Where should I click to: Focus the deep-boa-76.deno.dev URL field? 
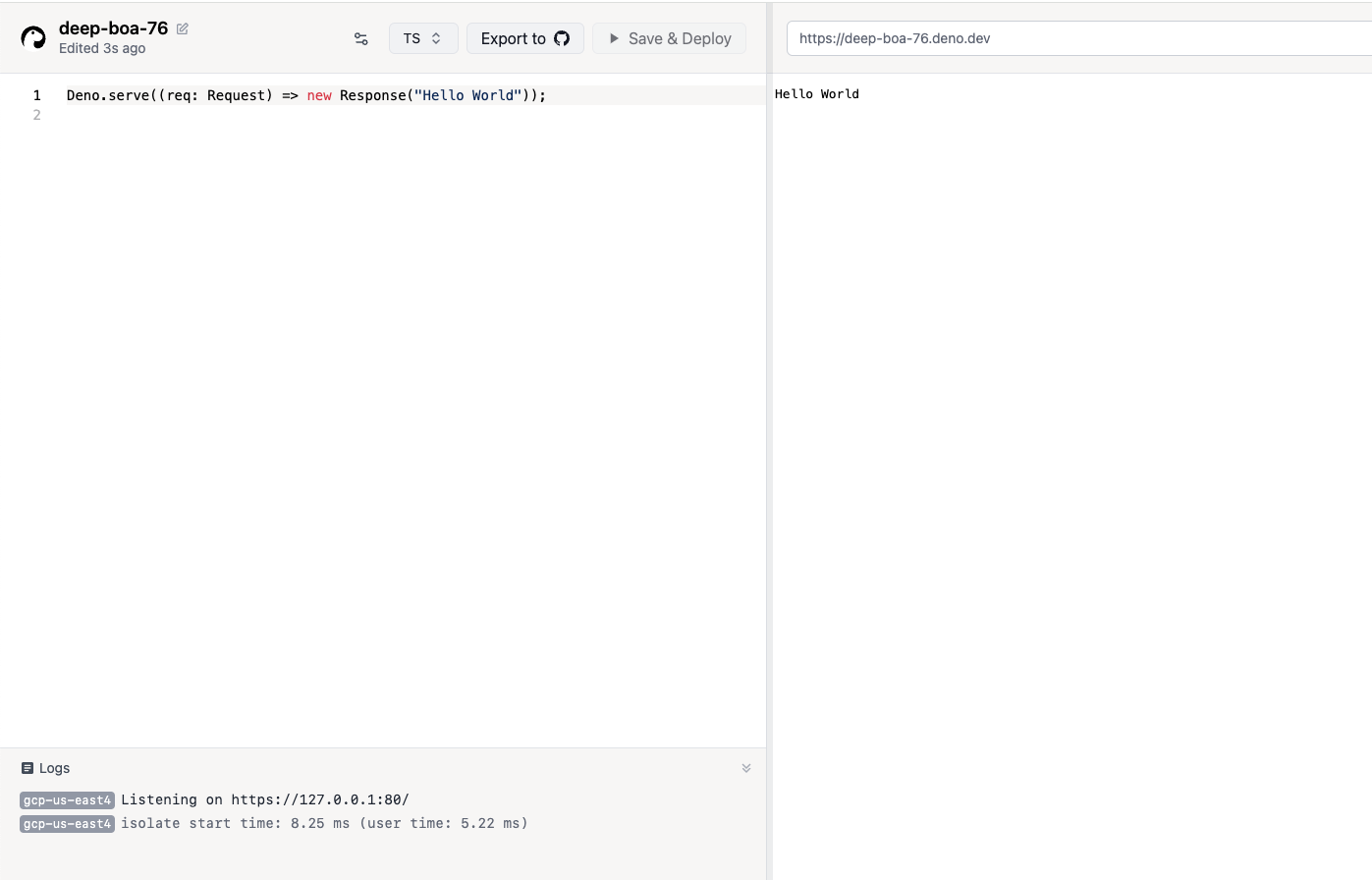[x=982, y=38]
